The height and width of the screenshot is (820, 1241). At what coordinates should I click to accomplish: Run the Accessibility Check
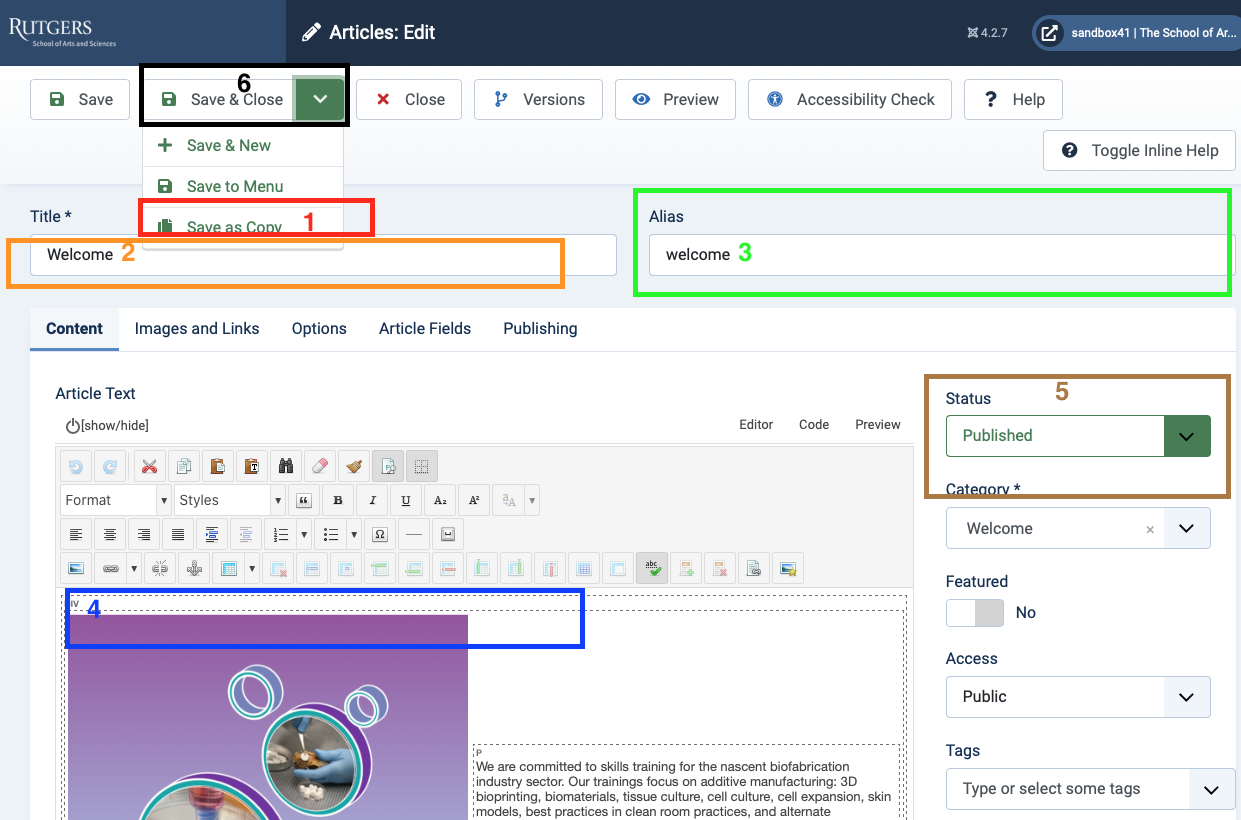850,99
